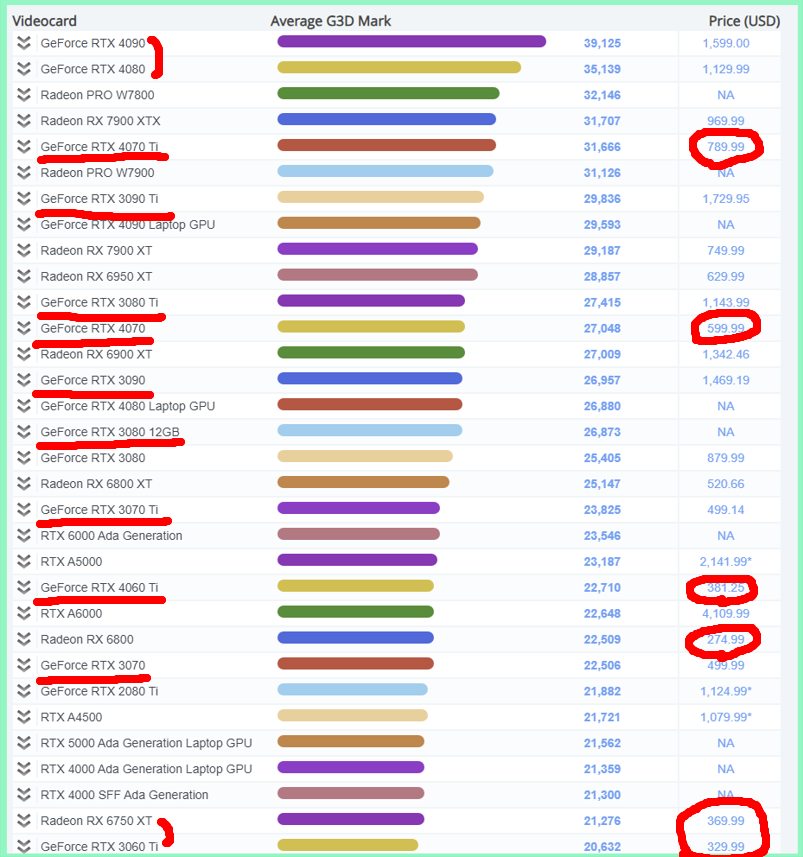The image size is (803, 857).
Task: Click the price 4,109.99
Action: 726,613
